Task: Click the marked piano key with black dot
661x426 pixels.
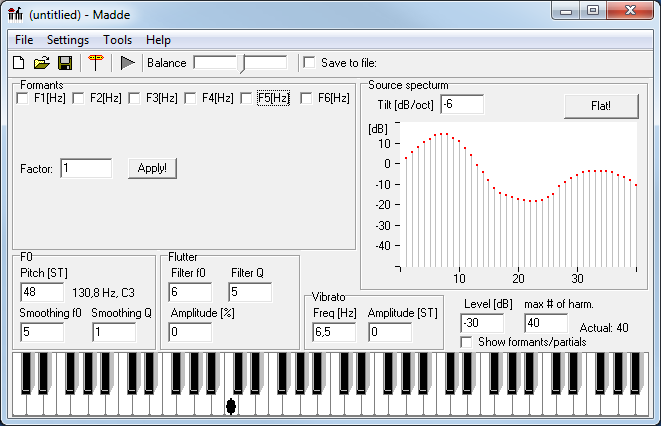Action: click(232, 405)
